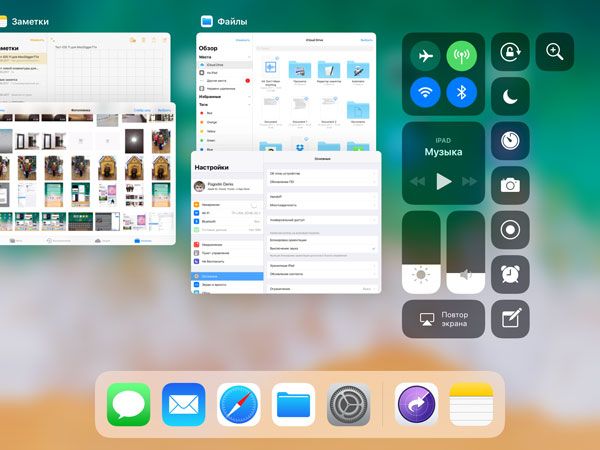The width and height of the screenshot is (600, 450).
Task: Disable Bluetooth in Control Center
Action: click(x=461, y=92)
